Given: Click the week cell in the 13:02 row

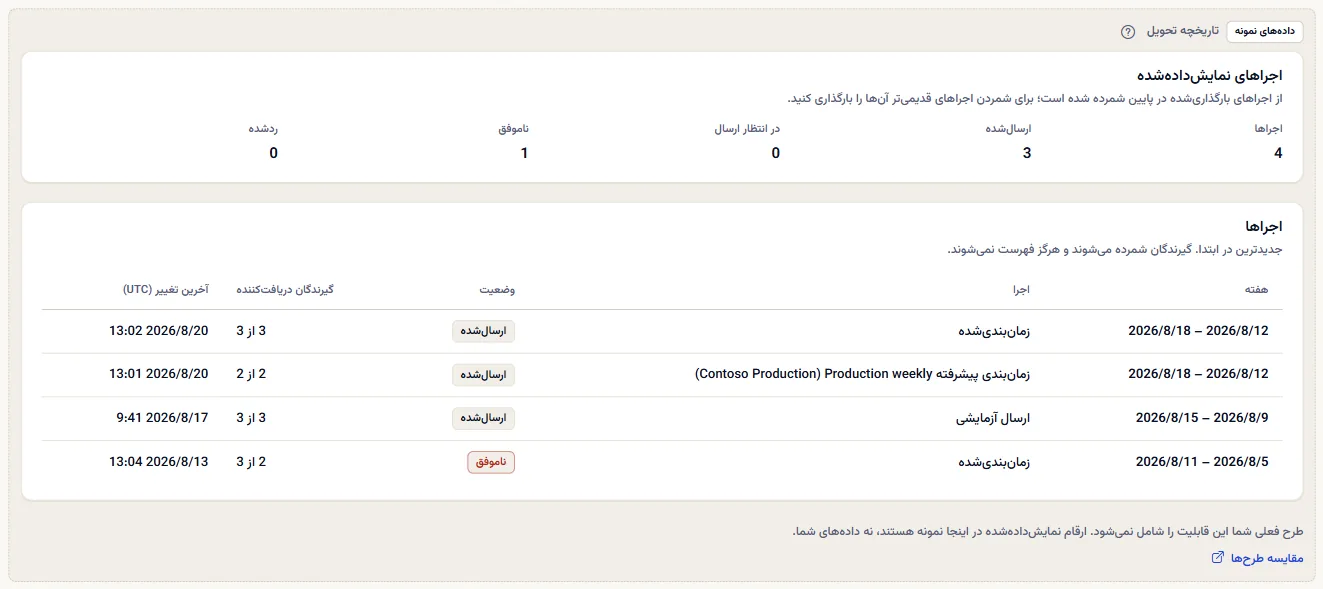Looking at the screenshot, I should click(x=1198, y=331).
